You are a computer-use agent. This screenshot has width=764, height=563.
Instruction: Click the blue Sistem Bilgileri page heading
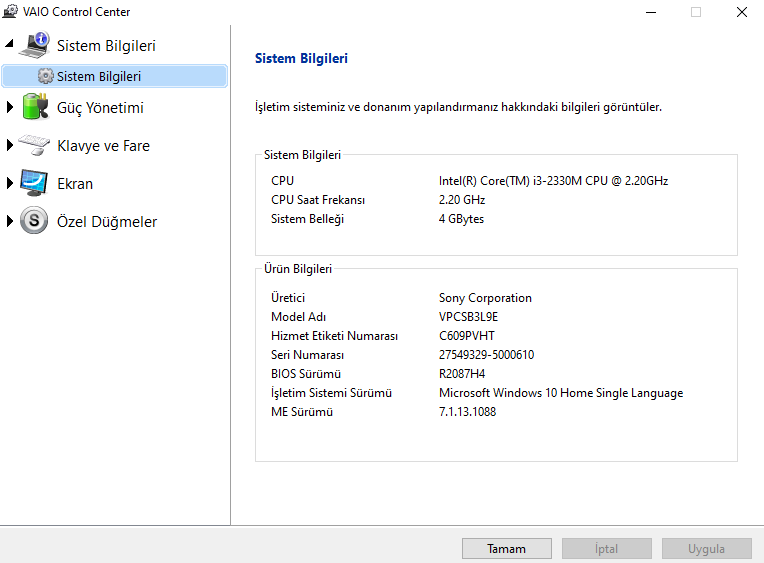(301, 58)
